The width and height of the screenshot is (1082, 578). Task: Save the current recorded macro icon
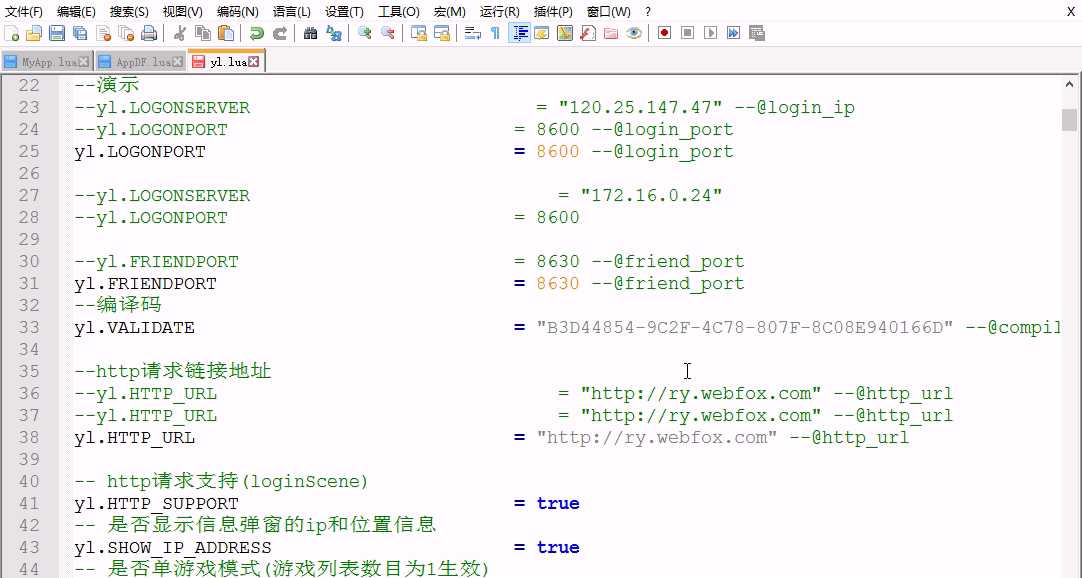(x=757, y=33)
